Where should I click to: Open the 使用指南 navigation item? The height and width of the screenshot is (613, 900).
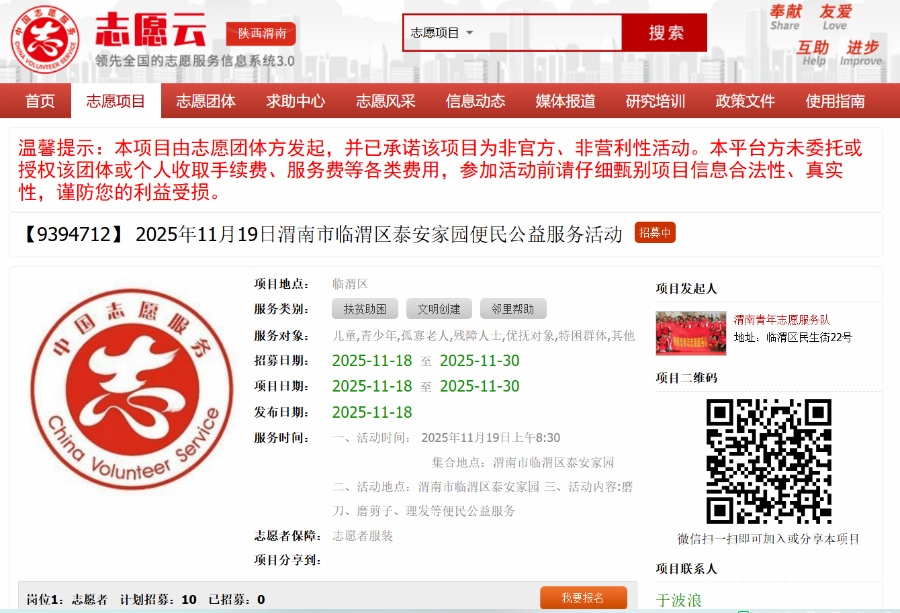tap(836, 101)
